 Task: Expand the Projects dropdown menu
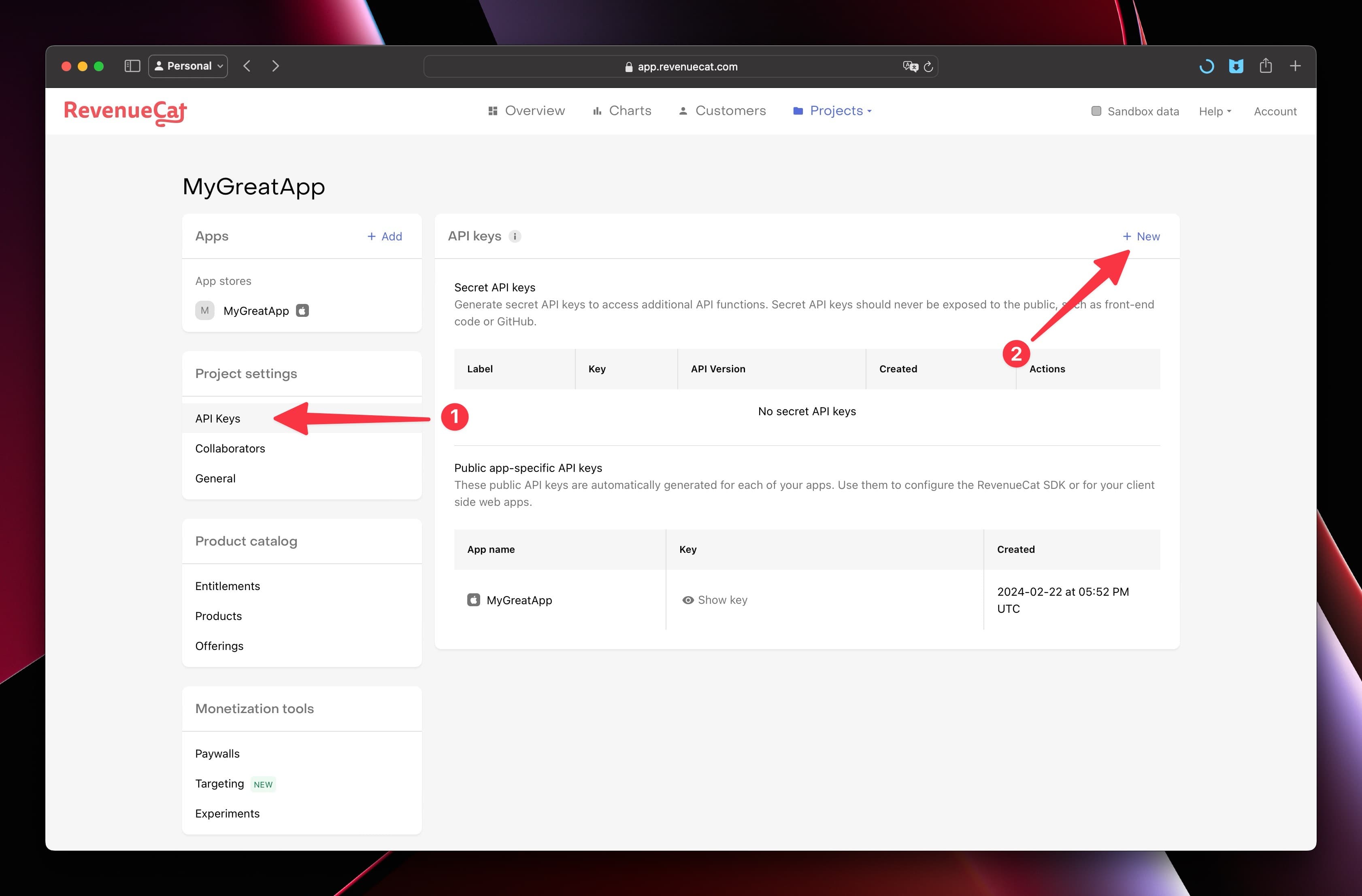pos(833,110)
